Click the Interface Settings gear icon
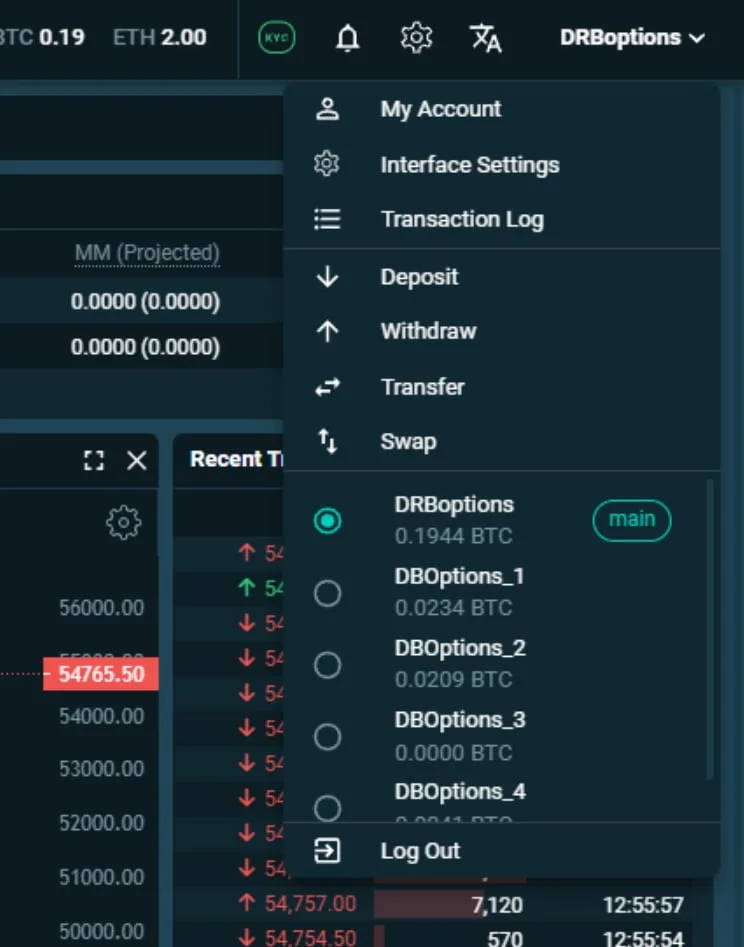Image resolution: width=744 pixels, height=947 pixels. pyautogui.click(x=327, y=164)
